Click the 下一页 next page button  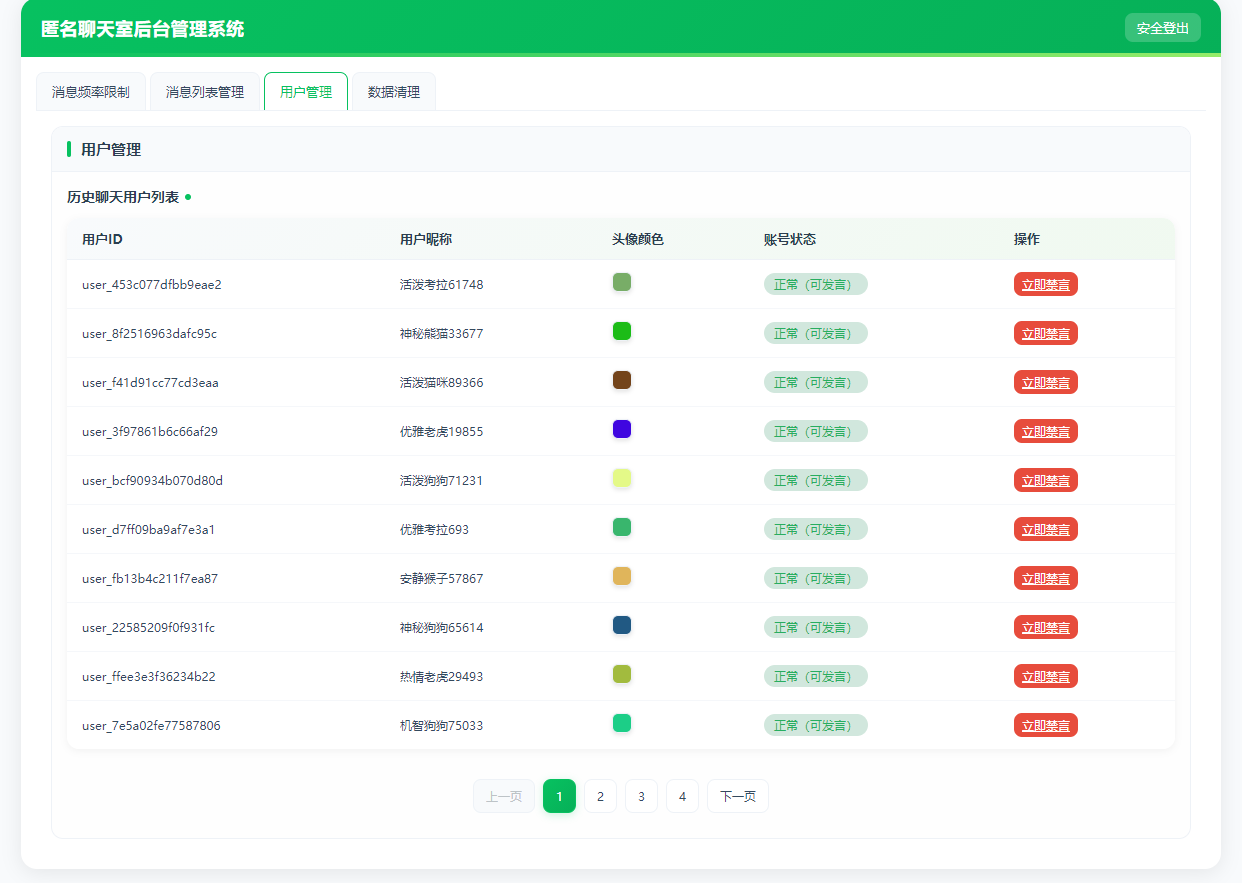tap(738, 796)
